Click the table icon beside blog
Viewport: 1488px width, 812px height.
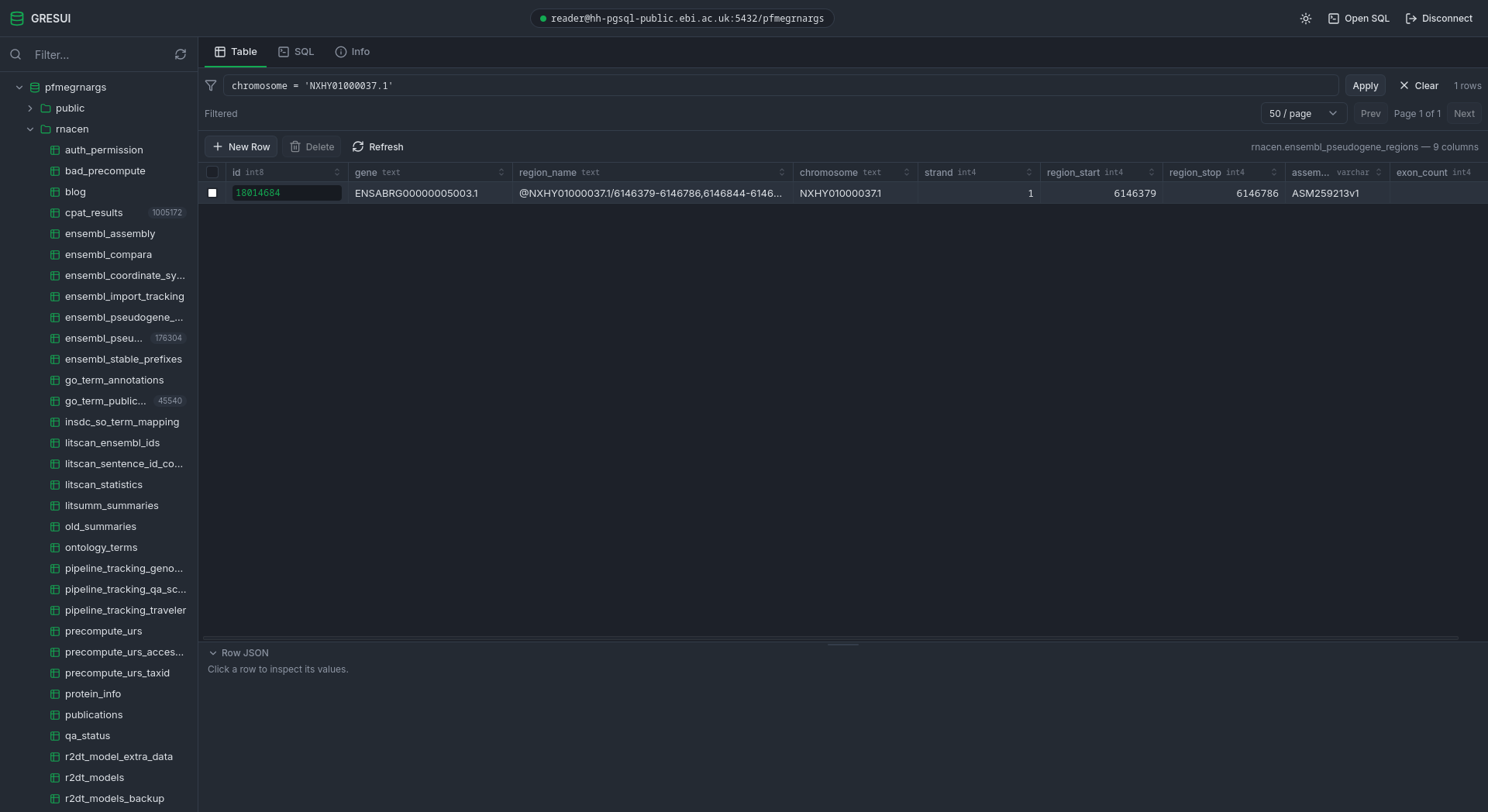pyautogui.click(x=55, y=192)
